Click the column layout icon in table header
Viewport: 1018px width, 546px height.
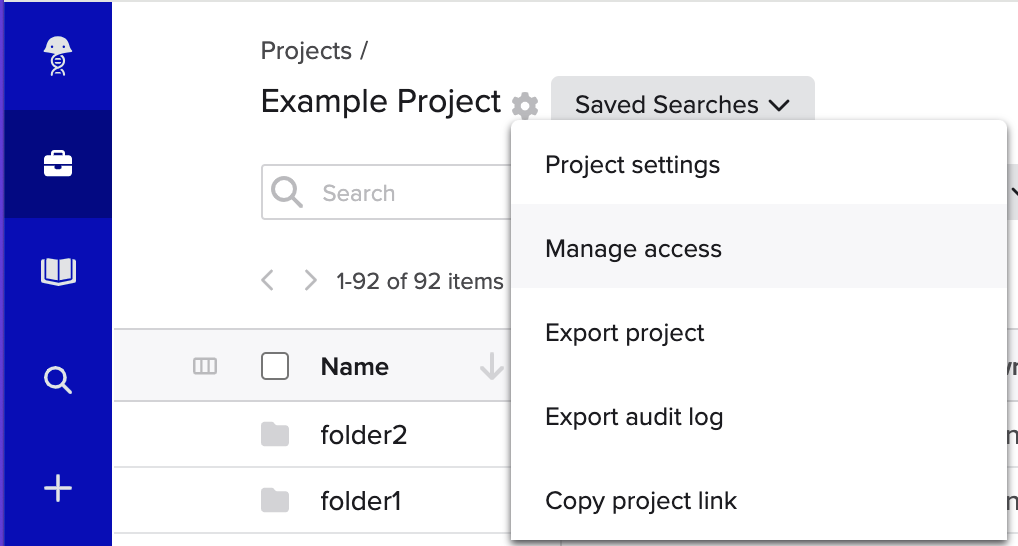click(x=204, y=367)
